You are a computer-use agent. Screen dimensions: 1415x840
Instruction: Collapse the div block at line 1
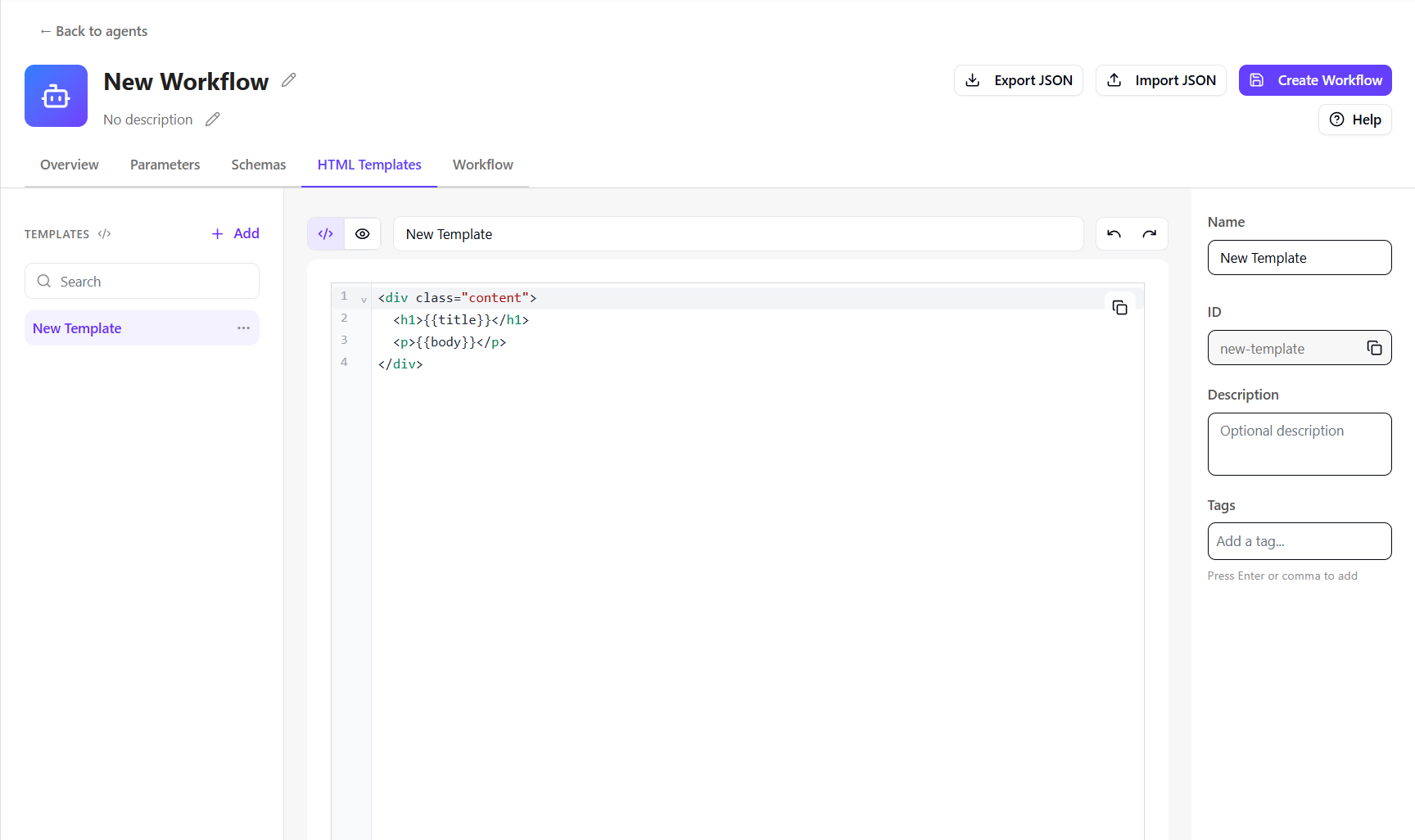point(364,300)
